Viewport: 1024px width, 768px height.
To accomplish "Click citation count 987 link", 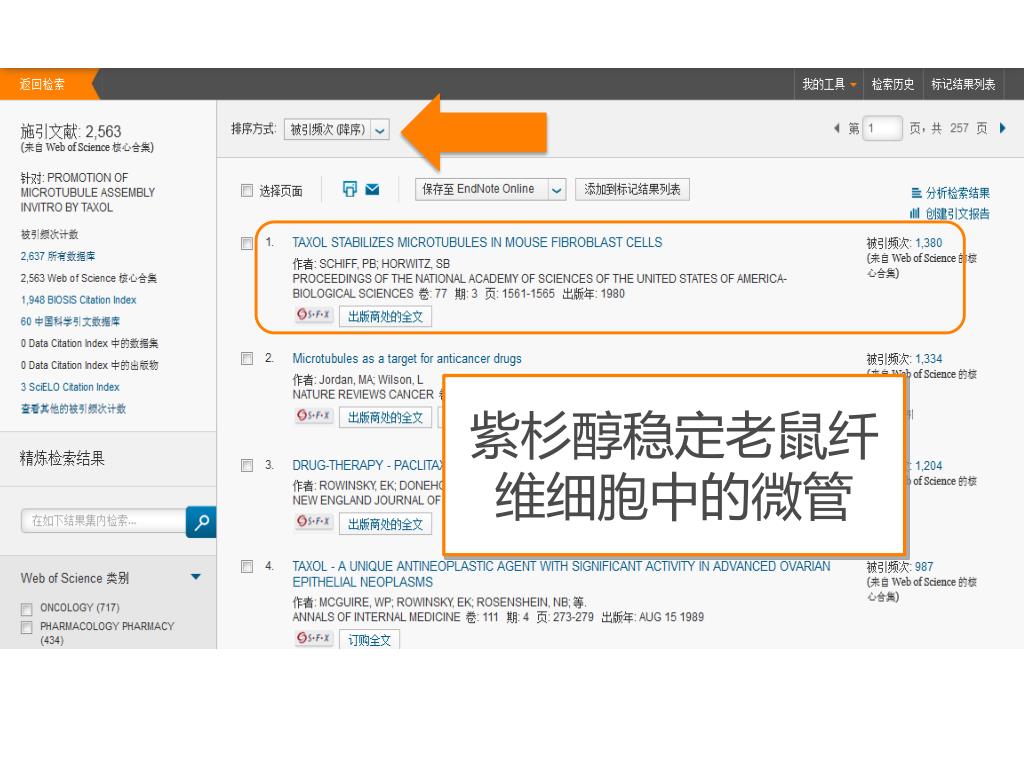I will coord(924,567).
